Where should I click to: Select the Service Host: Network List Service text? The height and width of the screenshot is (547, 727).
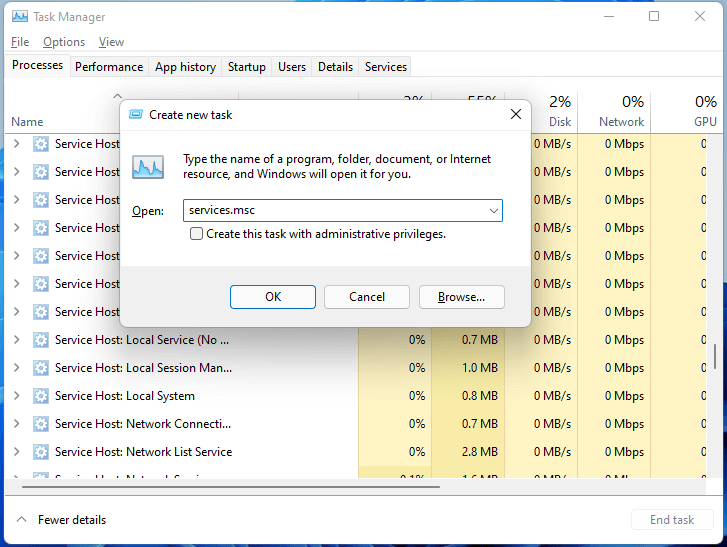(143, 452)
